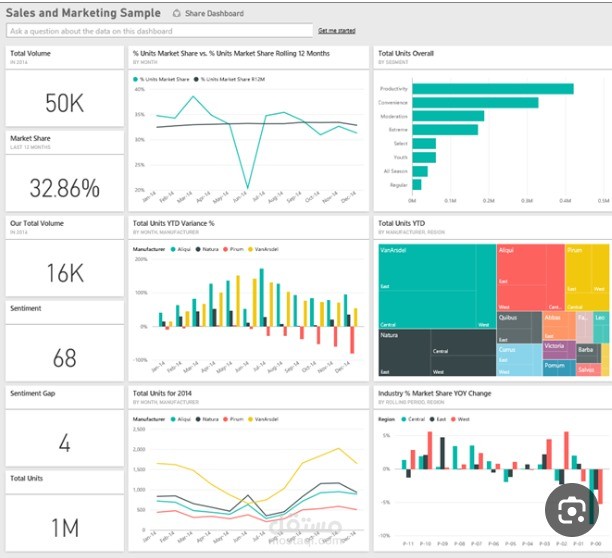Viewport: 612px width, 558px height.
Task: Click the East region legend dot
Action: (432, 419)
